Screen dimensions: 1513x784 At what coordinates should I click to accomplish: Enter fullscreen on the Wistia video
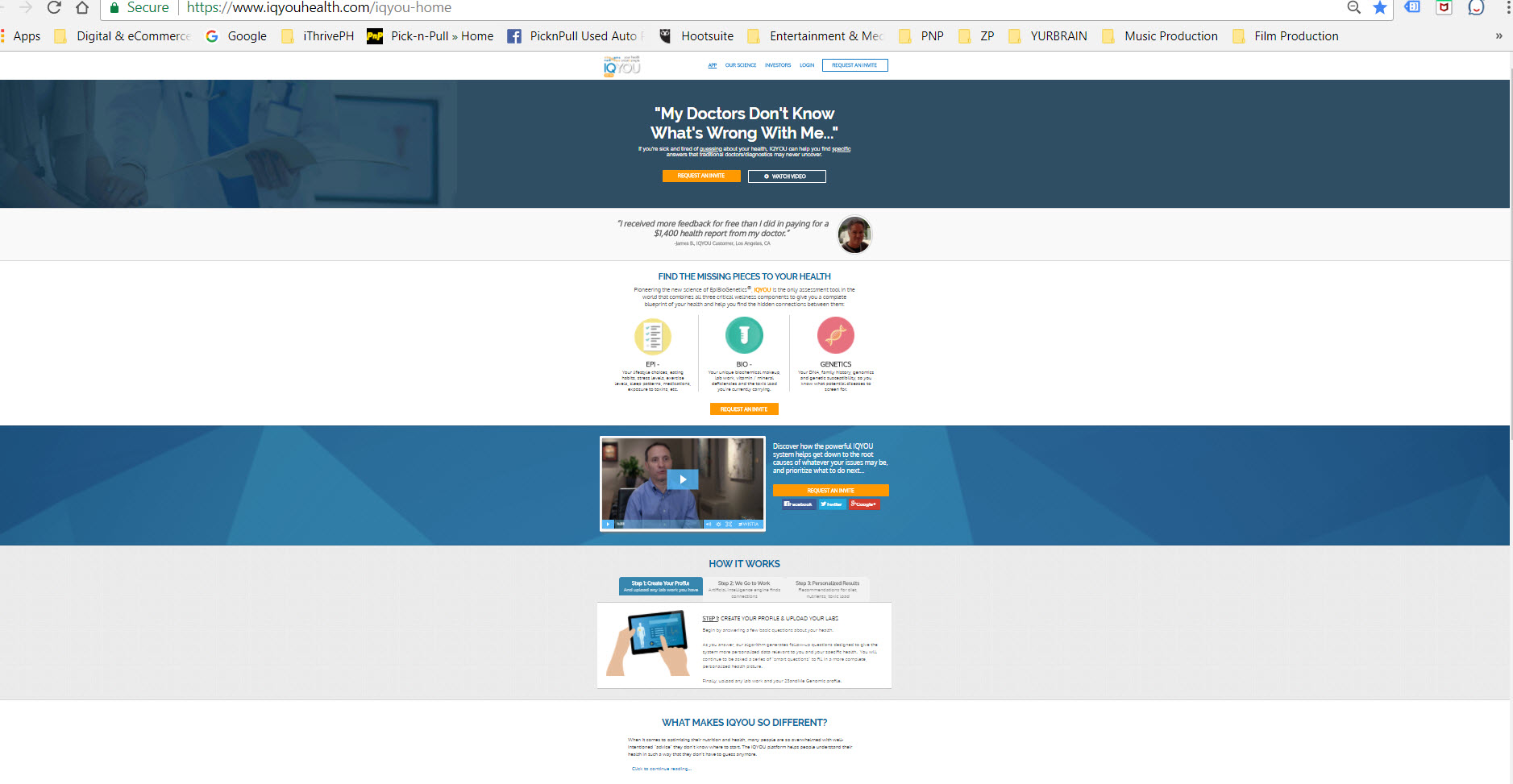[729, 525]
